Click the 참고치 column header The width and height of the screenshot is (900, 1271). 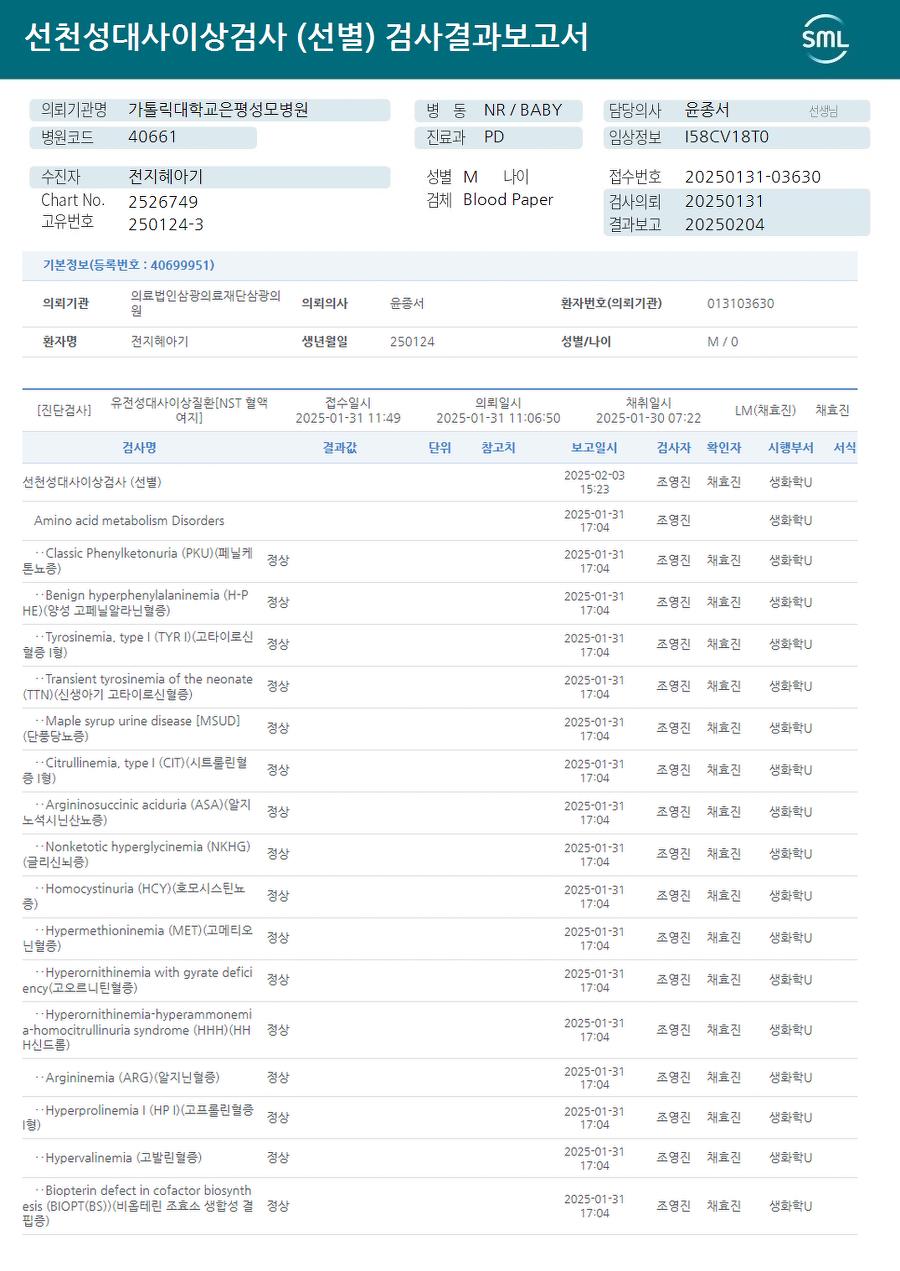498,448
